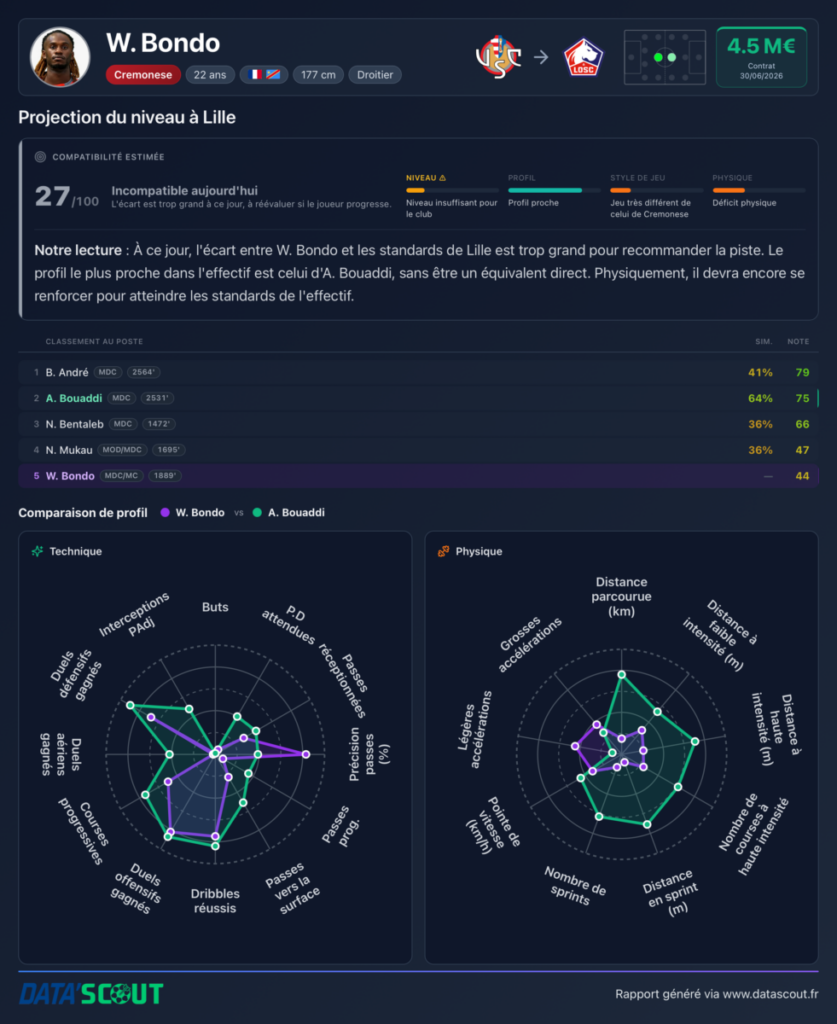Click the green A. Bouaddi legend dot
This screenshot has height=1024, width=837.
point(257,513)
